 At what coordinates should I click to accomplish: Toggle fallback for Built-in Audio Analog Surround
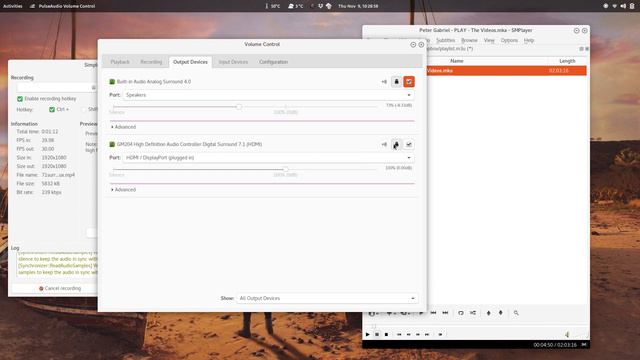coord(409,82)
